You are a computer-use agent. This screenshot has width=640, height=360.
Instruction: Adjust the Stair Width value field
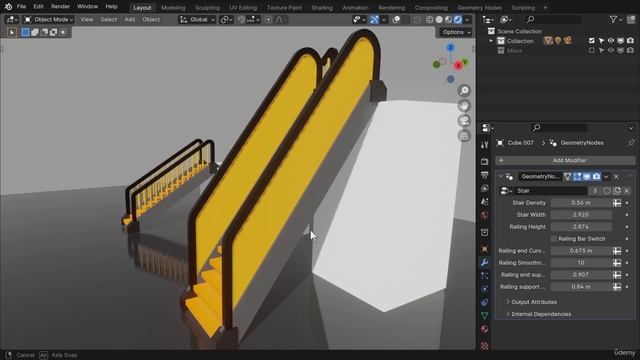(x=581, y=215)
